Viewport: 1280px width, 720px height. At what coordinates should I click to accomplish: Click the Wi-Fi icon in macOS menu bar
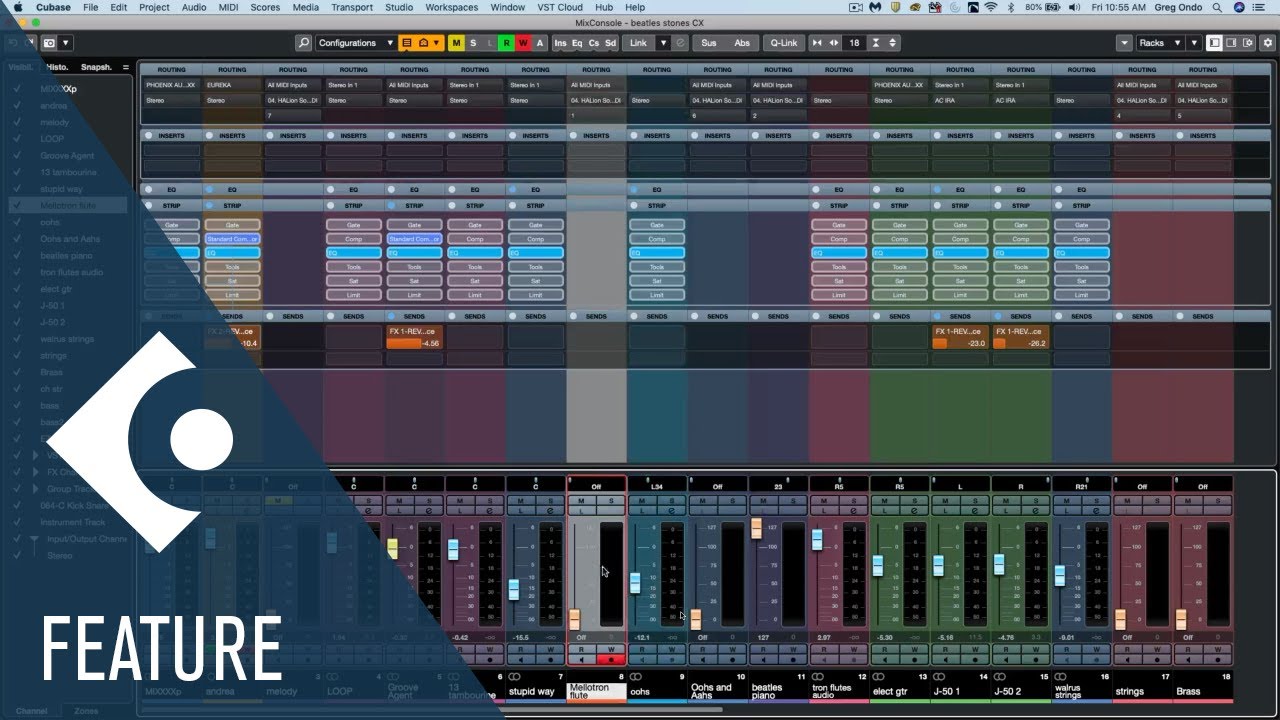[990, 7]
